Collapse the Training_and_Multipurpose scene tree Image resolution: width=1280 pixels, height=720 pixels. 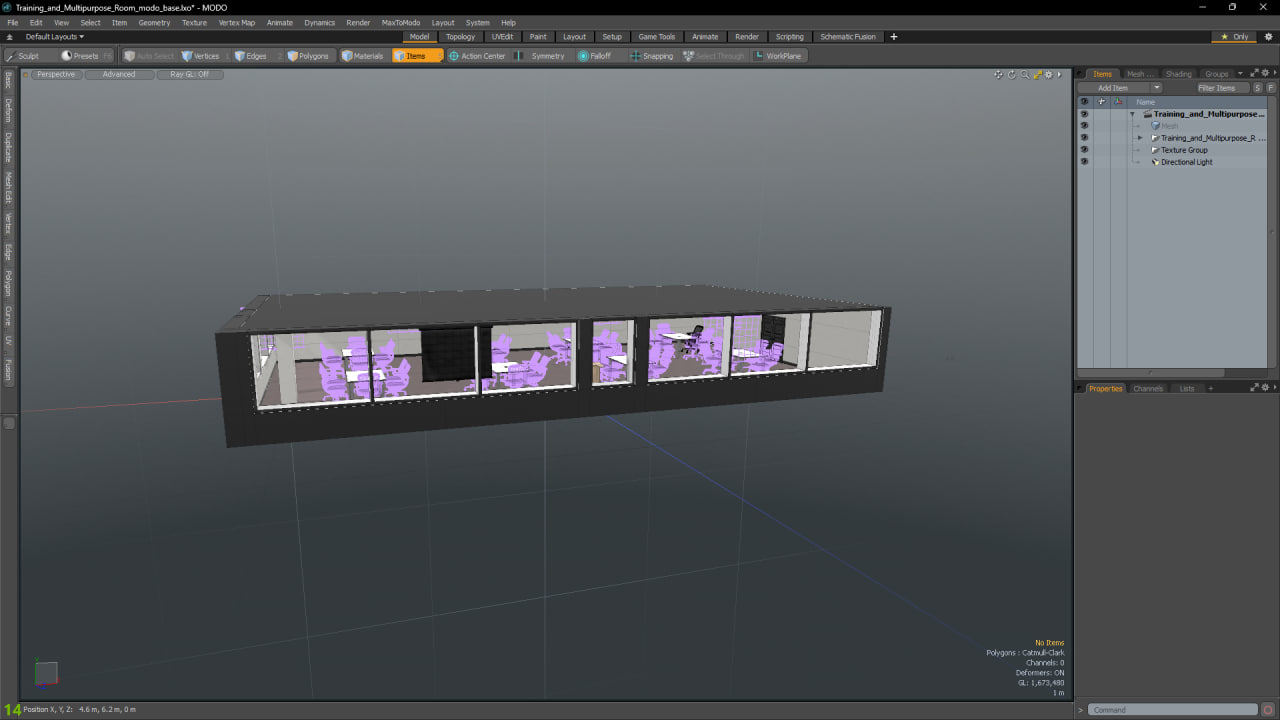(1133, 114)
